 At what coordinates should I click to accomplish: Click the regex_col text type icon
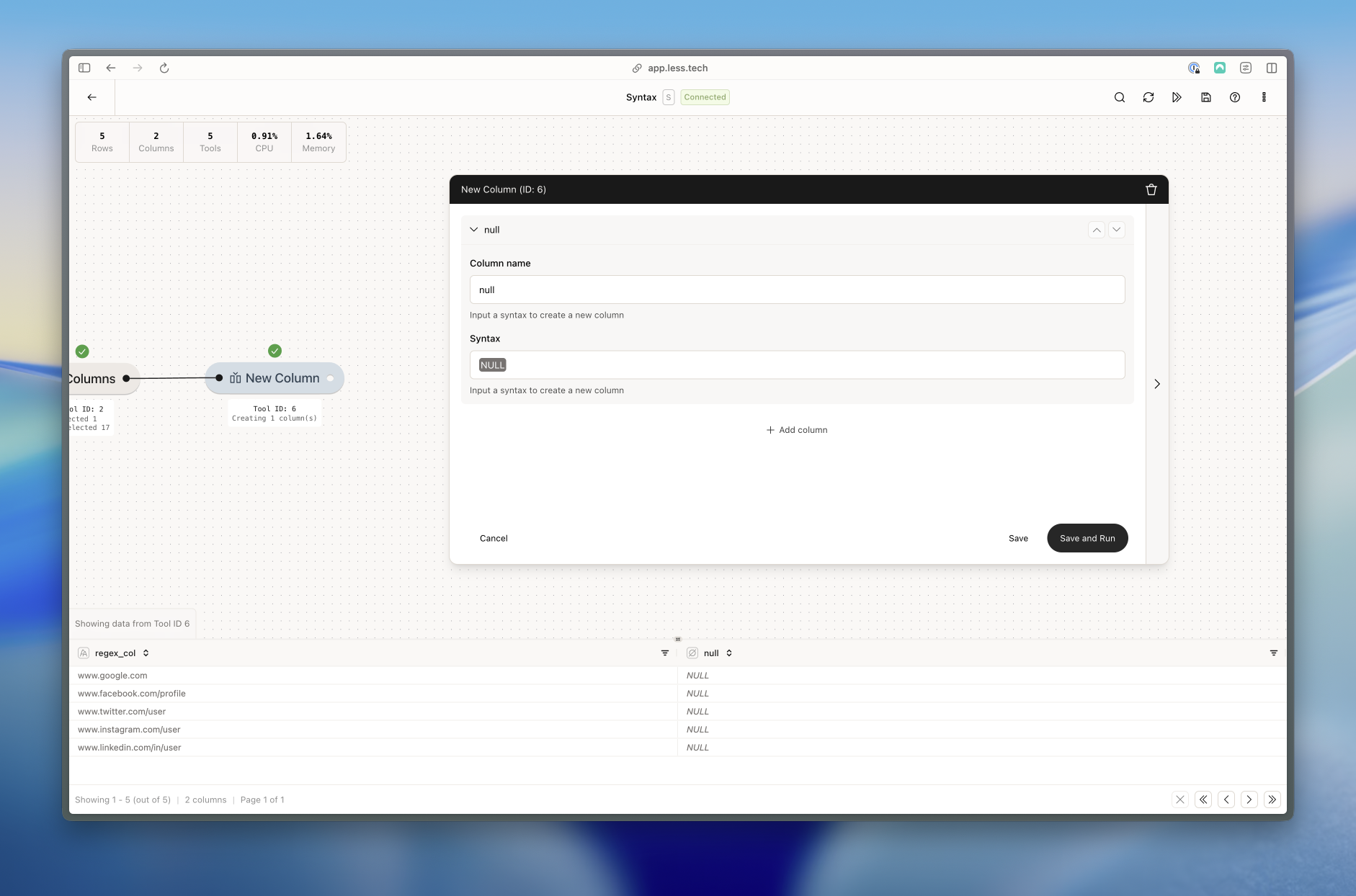click(84, 653)
